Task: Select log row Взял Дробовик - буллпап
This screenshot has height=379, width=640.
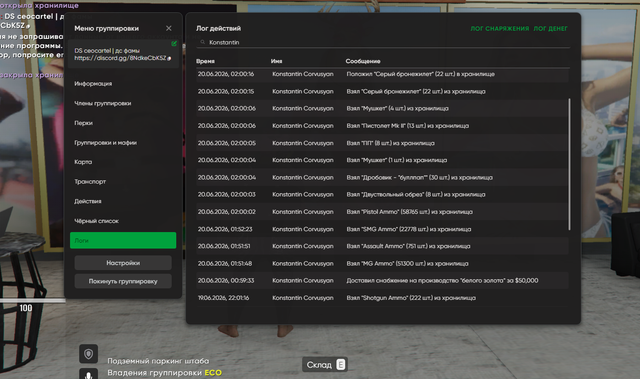Action: pos(382,177)
